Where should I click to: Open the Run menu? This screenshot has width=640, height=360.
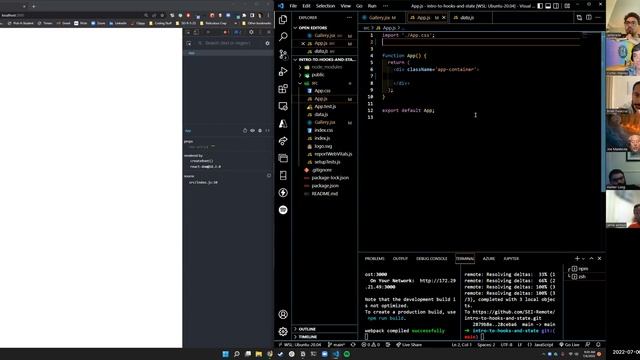[372, 6]
